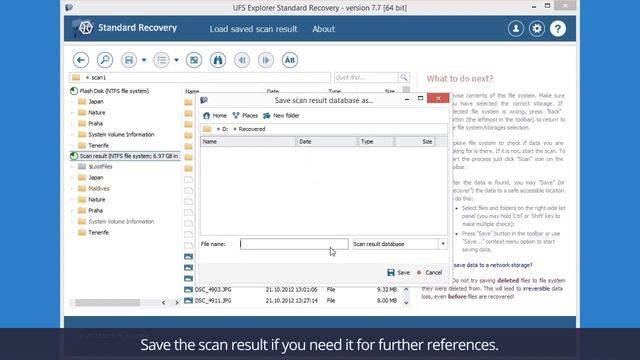The height and width of the screenshot is (360, 640).
Task: Sort by the dialog's Type column header
Action: 376,142
